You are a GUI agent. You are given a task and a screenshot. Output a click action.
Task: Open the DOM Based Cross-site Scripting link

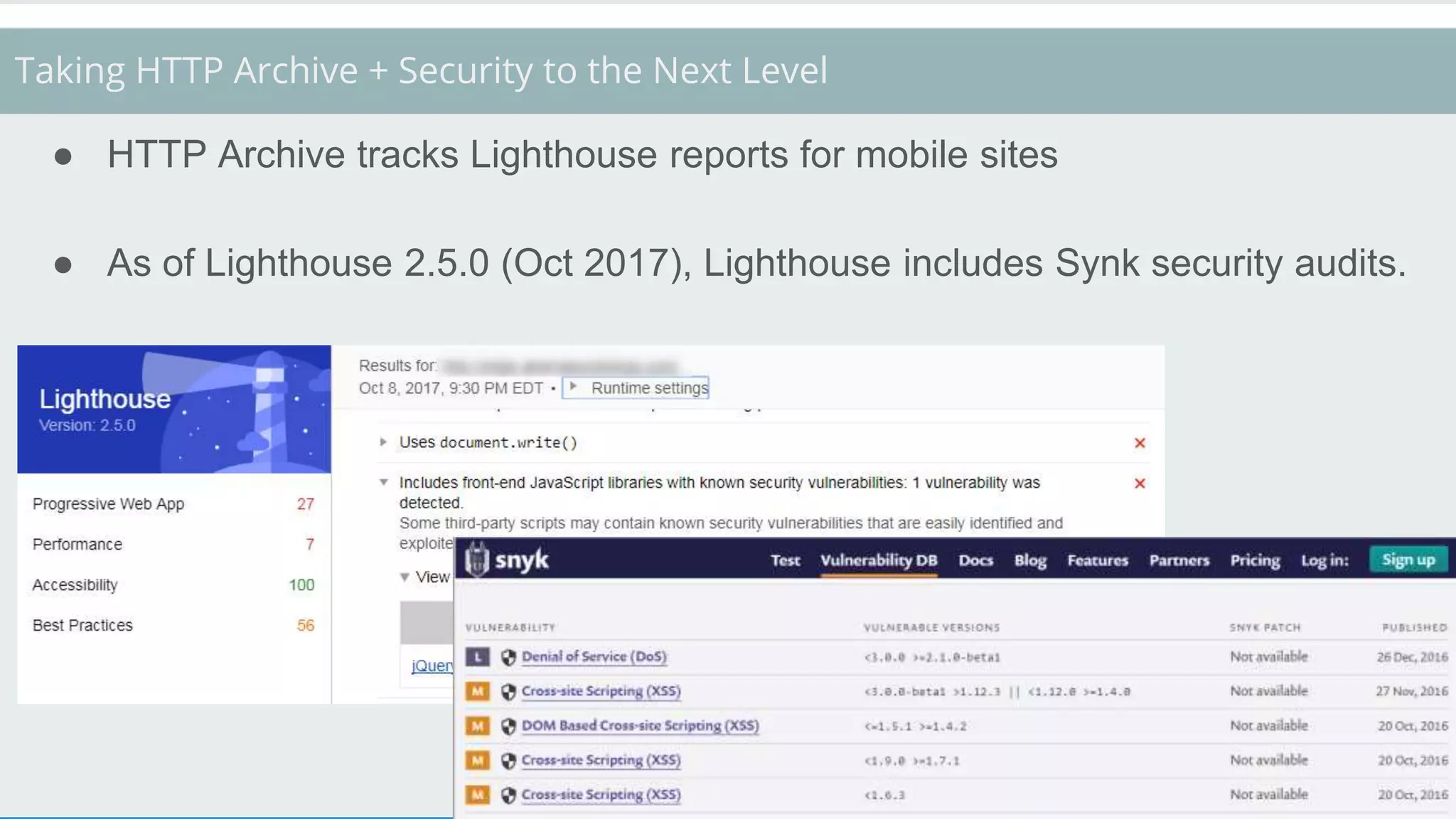[641, 726]
